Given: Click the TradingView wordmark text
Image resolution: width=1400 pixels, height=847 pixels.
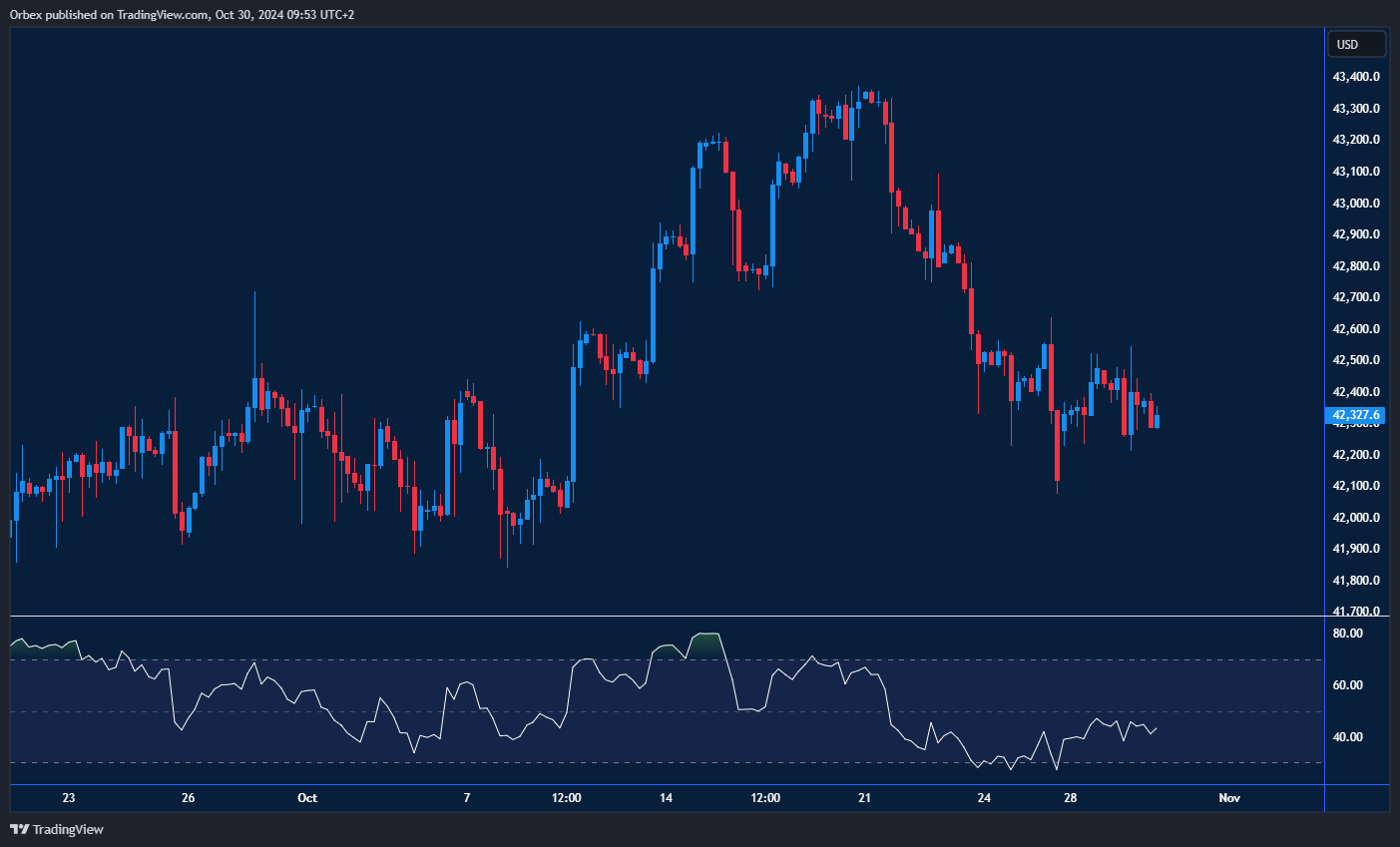Looking at the screenshot, I should pos(68,829).
